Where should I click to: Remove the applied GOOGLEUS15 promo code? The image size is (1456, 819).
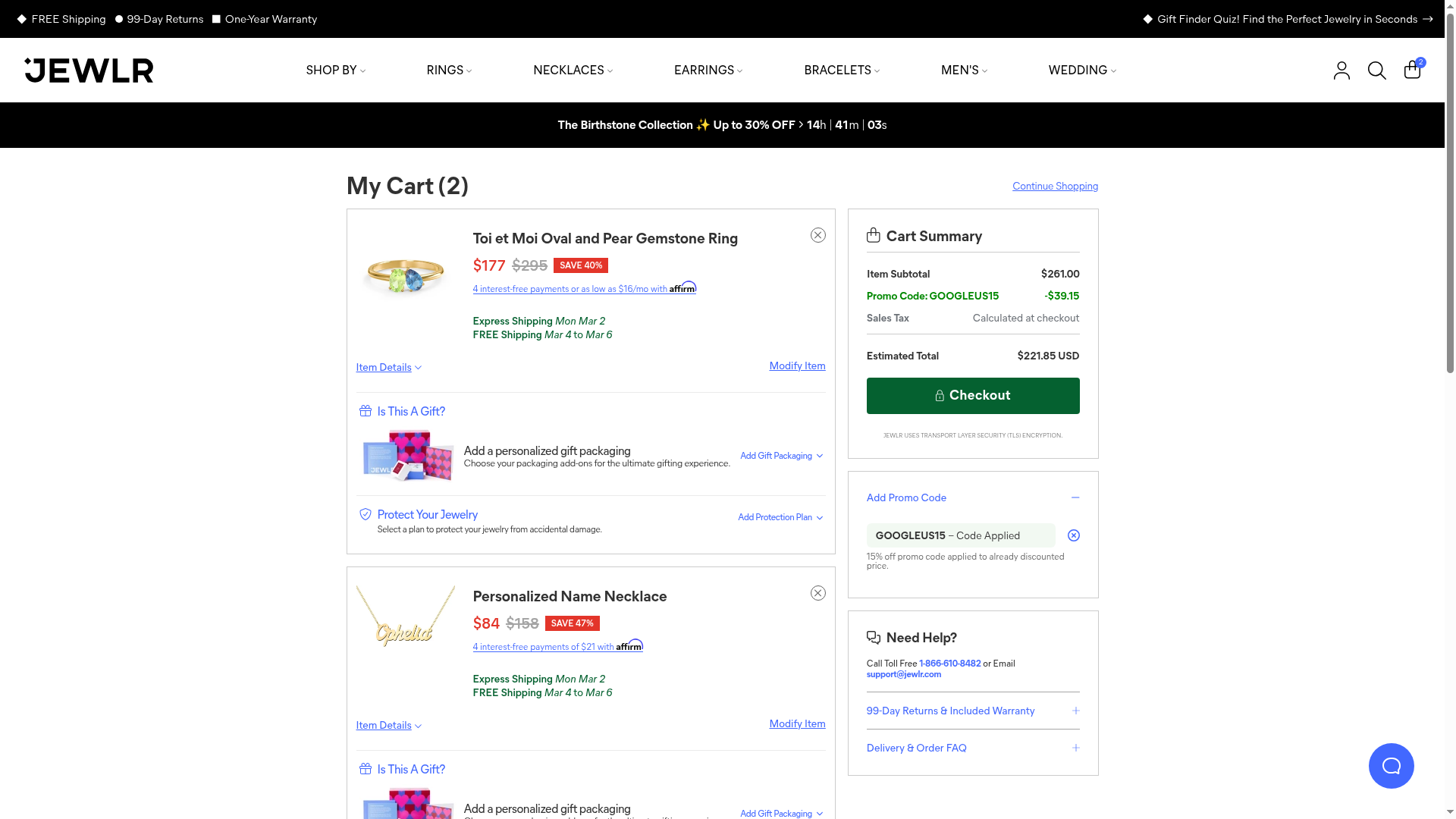click(x=1073, y=535)
